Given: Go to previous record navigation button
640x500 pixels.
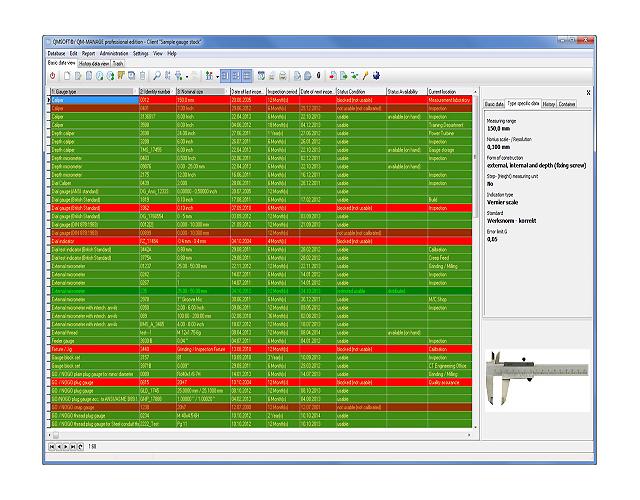Looking at the screenshot, I should tap(59, 447).
